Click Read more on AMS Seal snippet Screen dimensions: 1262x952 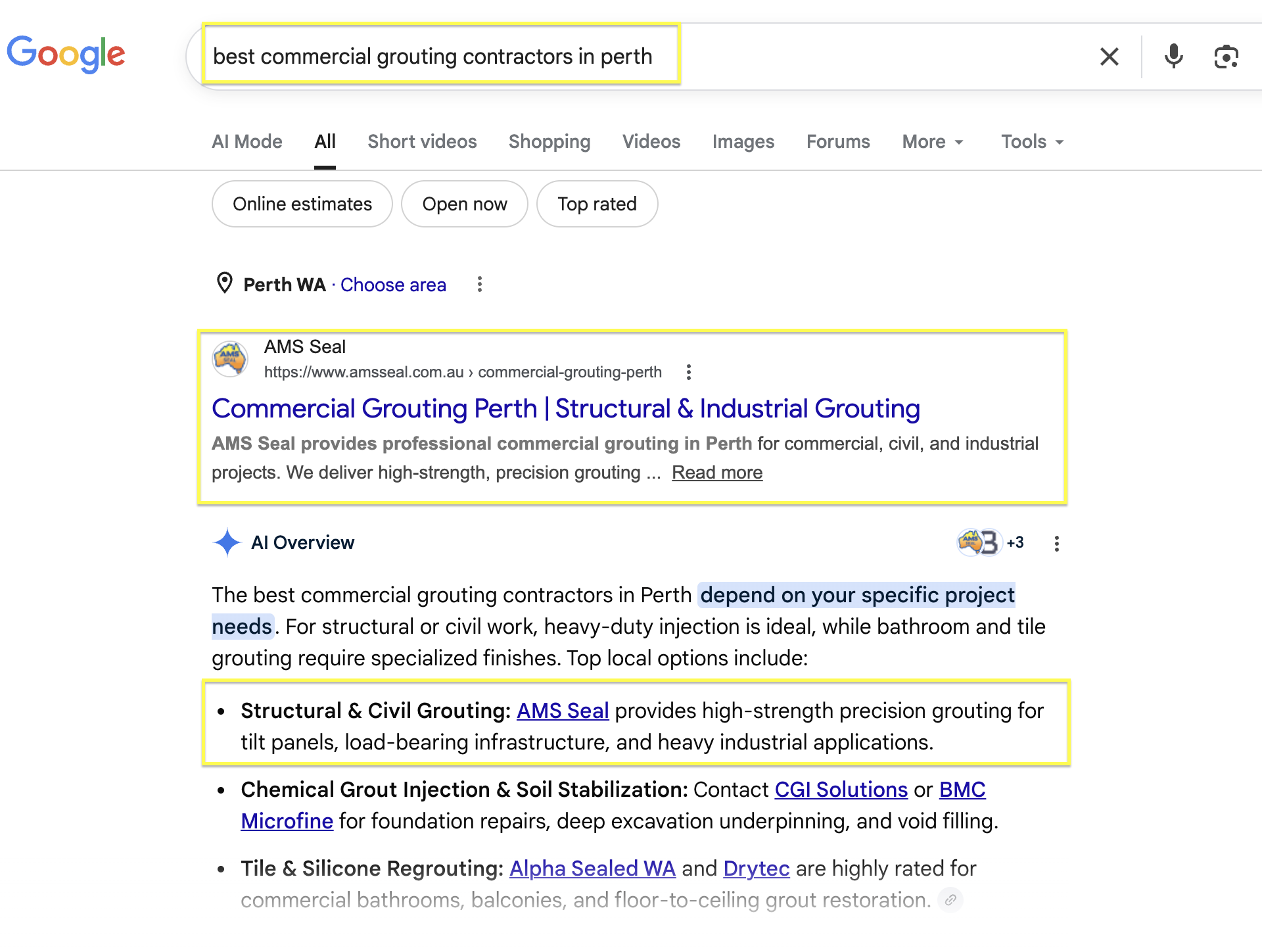[717, 472]
